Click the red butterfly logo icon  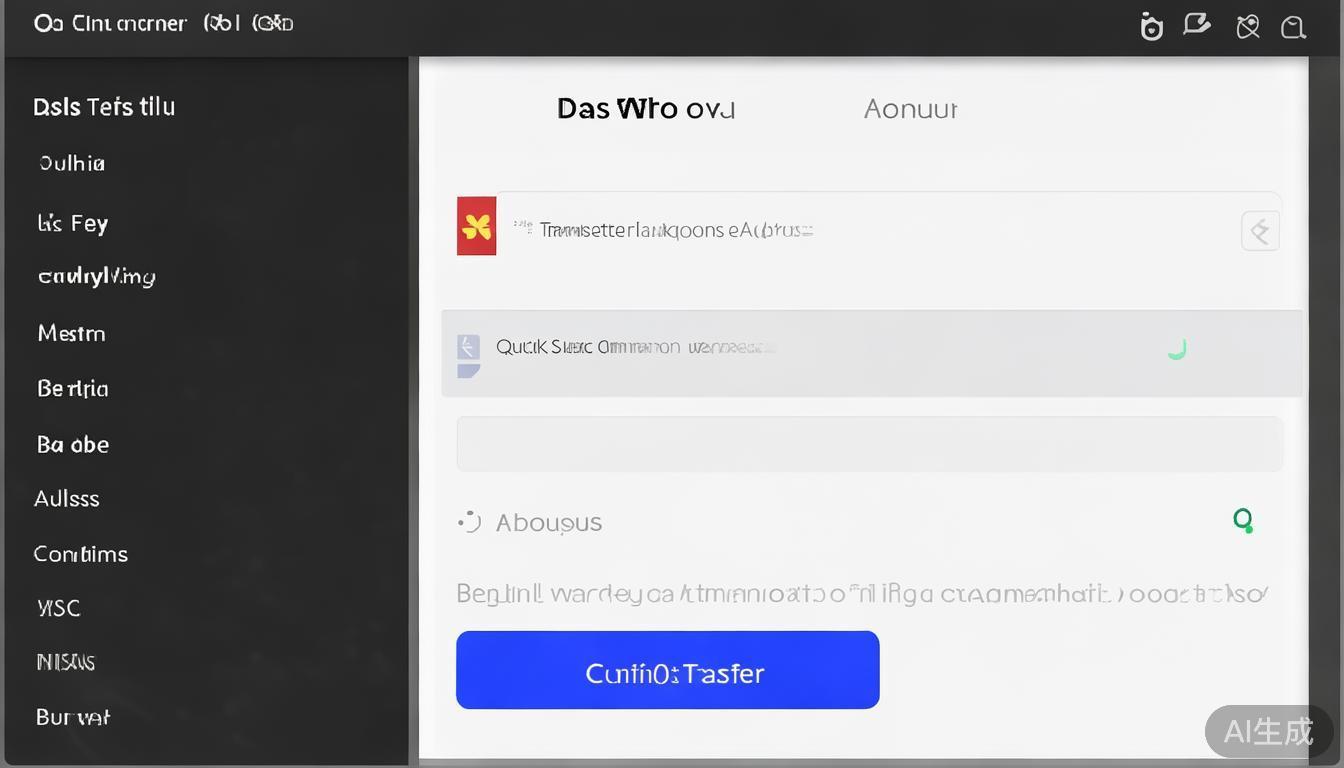click(477, 226)
